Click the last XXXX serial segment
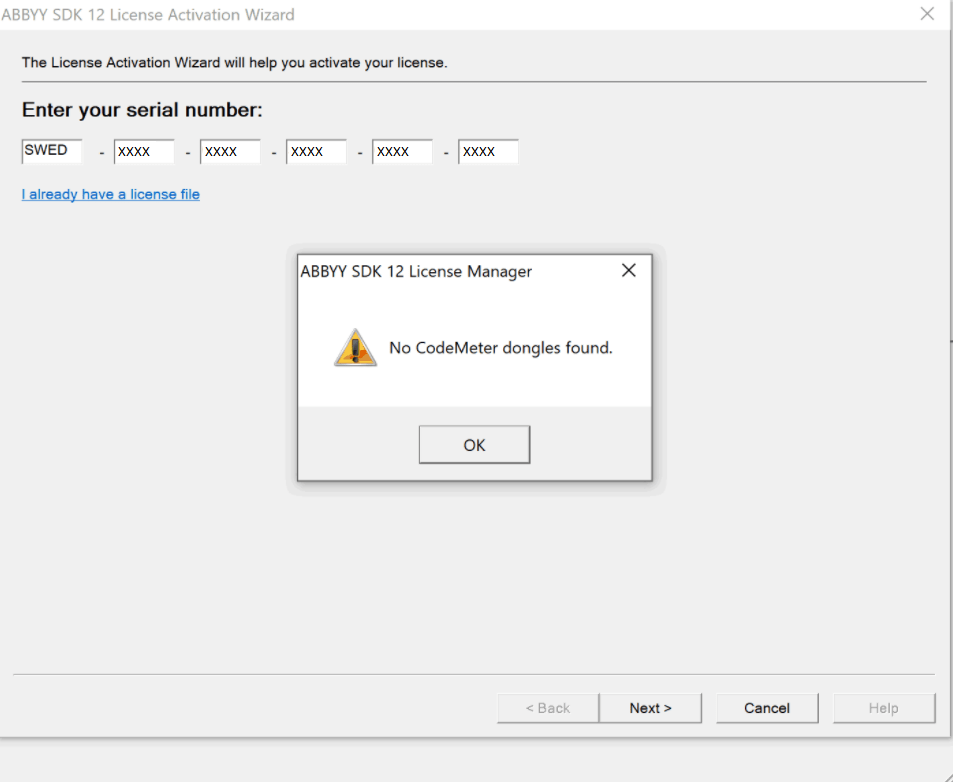Viewport: 953px width, 782px height. (487, 151)
